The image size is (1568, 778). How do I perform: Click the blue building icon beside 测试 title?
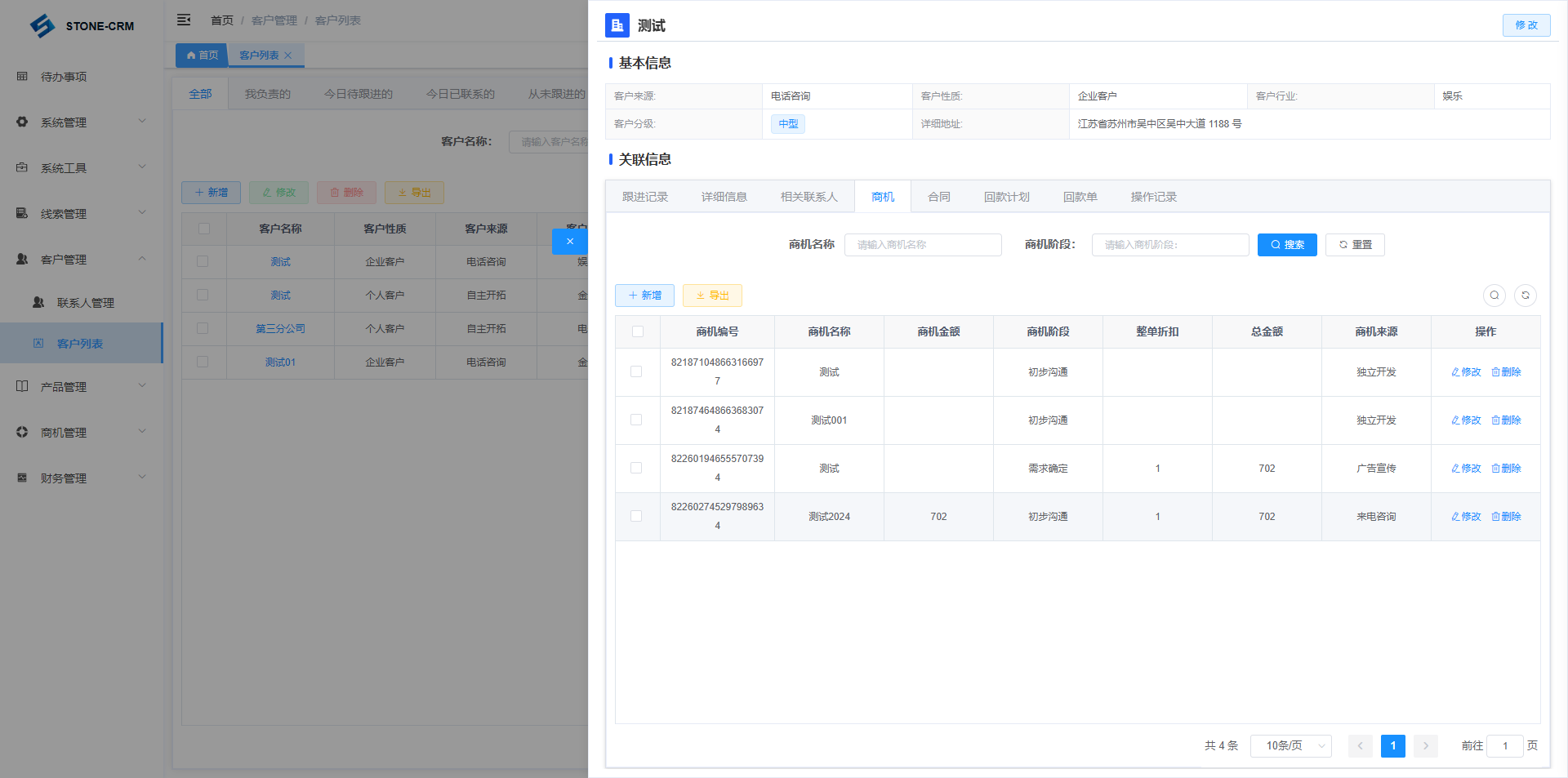617,25
